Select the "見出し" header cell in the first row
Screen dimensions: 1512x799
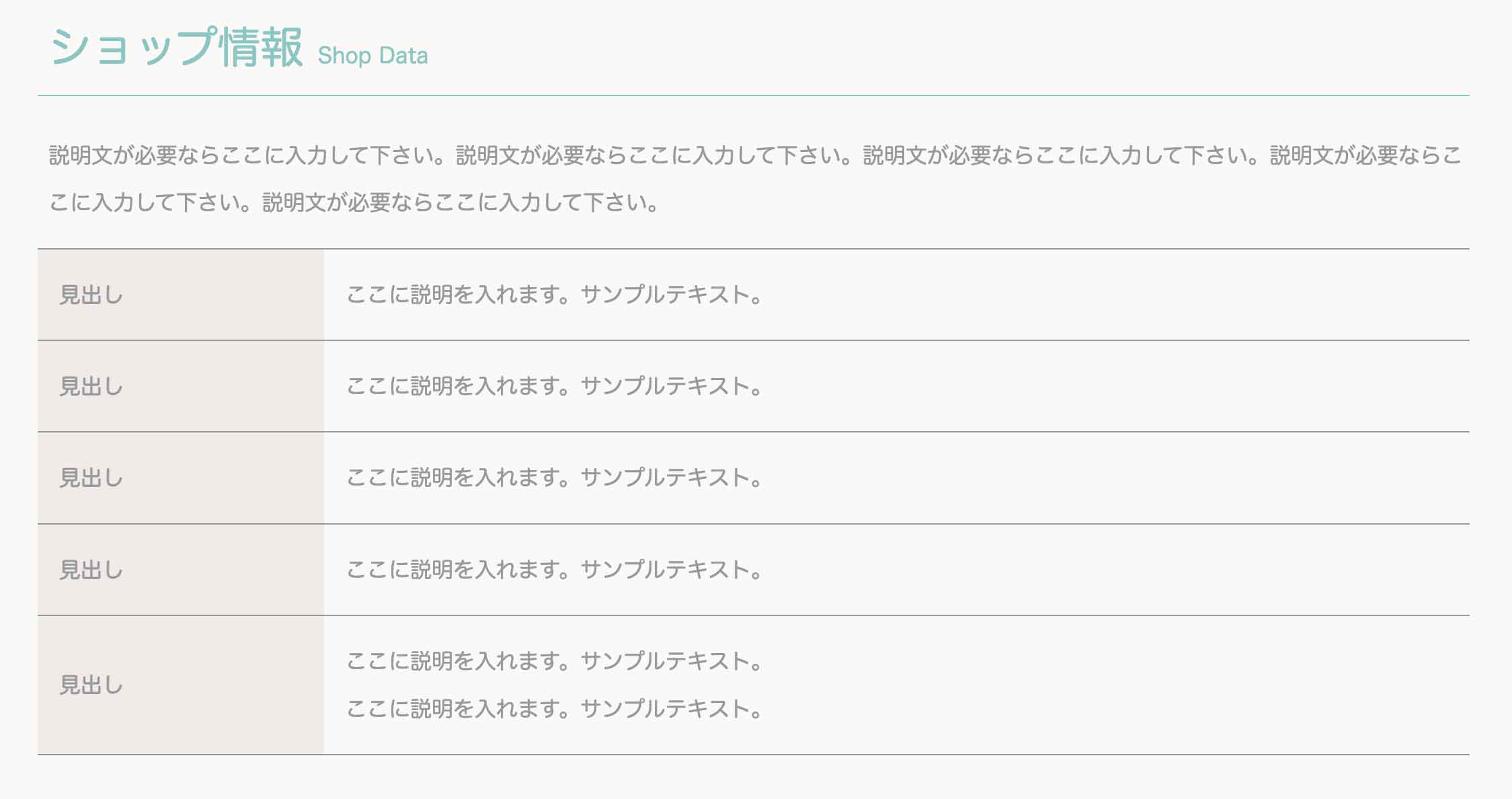[x=91, y=295]
